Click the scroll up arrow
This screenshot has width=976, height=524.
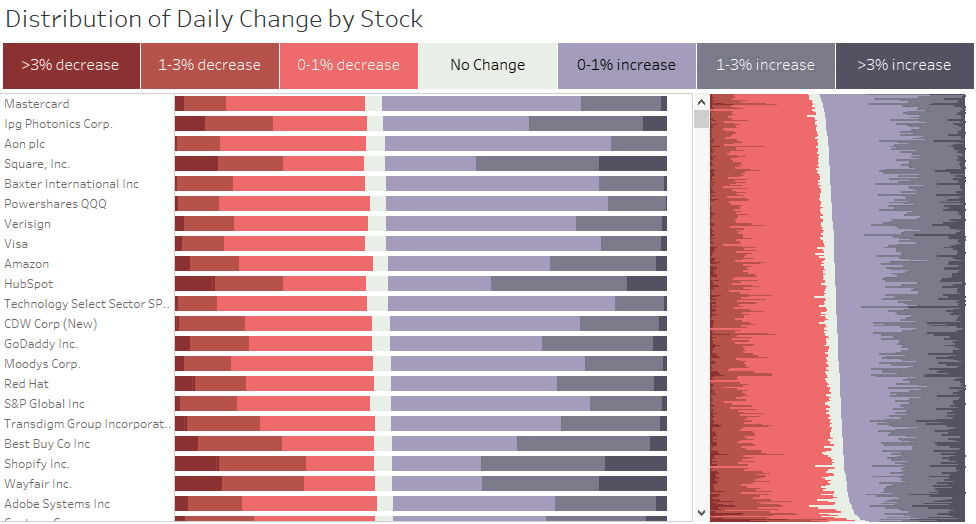pyautogui.click(x=702, y=102)
